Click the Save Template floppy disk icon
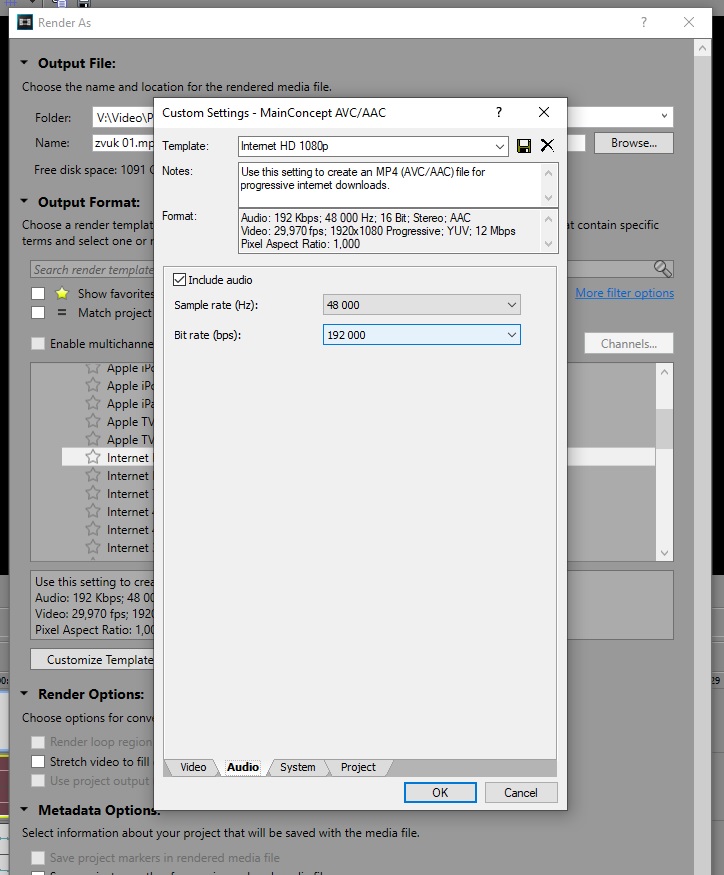The image size is (724, 875). click(x=524, y=146)
